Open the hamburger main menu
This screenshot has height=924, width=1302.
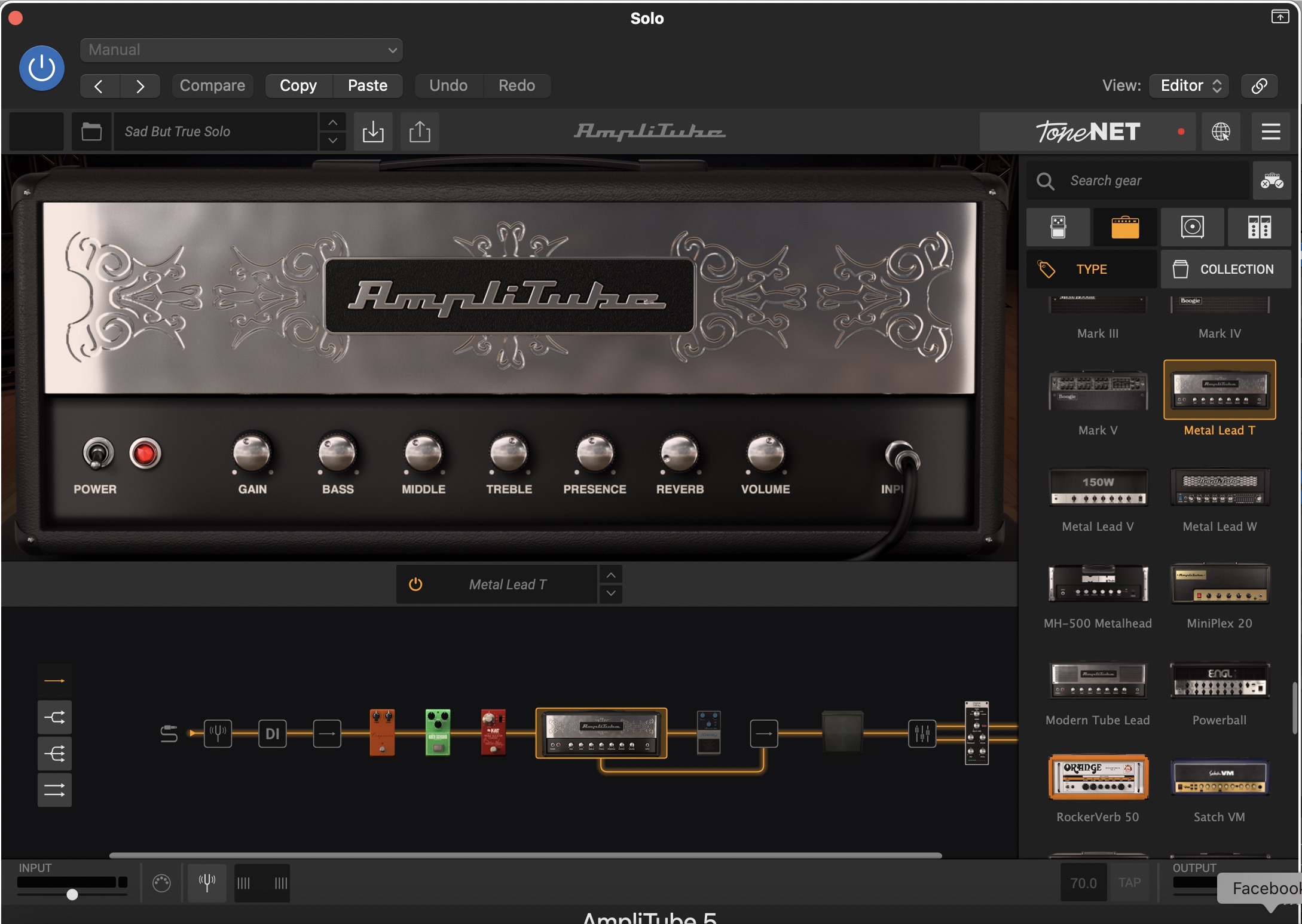1271,131
